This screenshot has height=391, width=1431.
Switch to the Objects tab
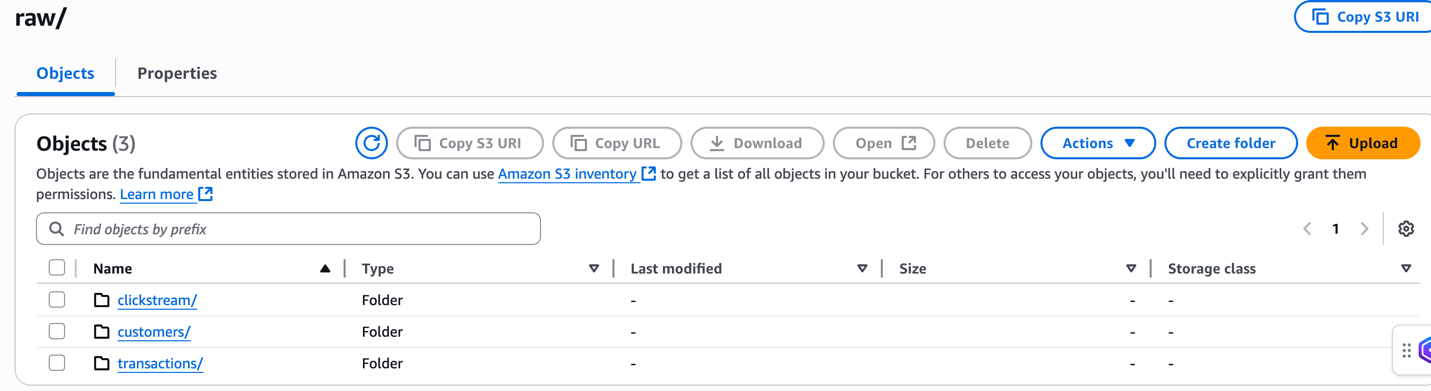65,73
